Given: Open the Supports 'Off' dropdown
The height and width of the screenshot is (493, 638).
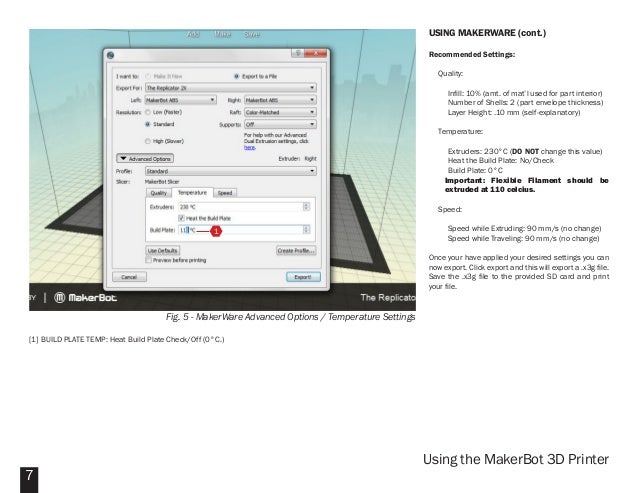Looking at the screenshot, I should pyautogui.click(x=280, y=124).
